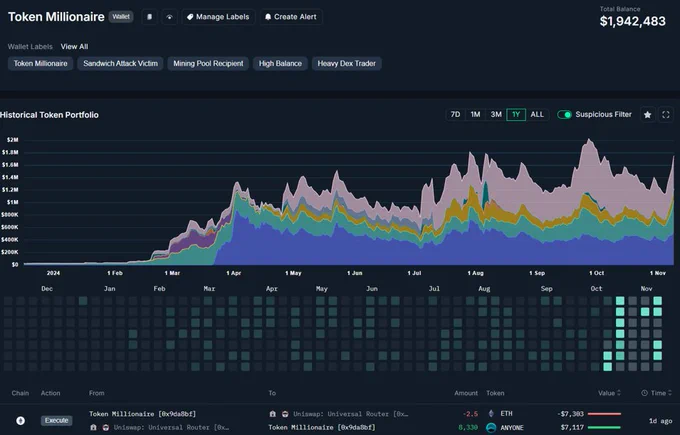Click the Nov label on activity heatmap
Screen dimensions: 680x435
(646, 288)
